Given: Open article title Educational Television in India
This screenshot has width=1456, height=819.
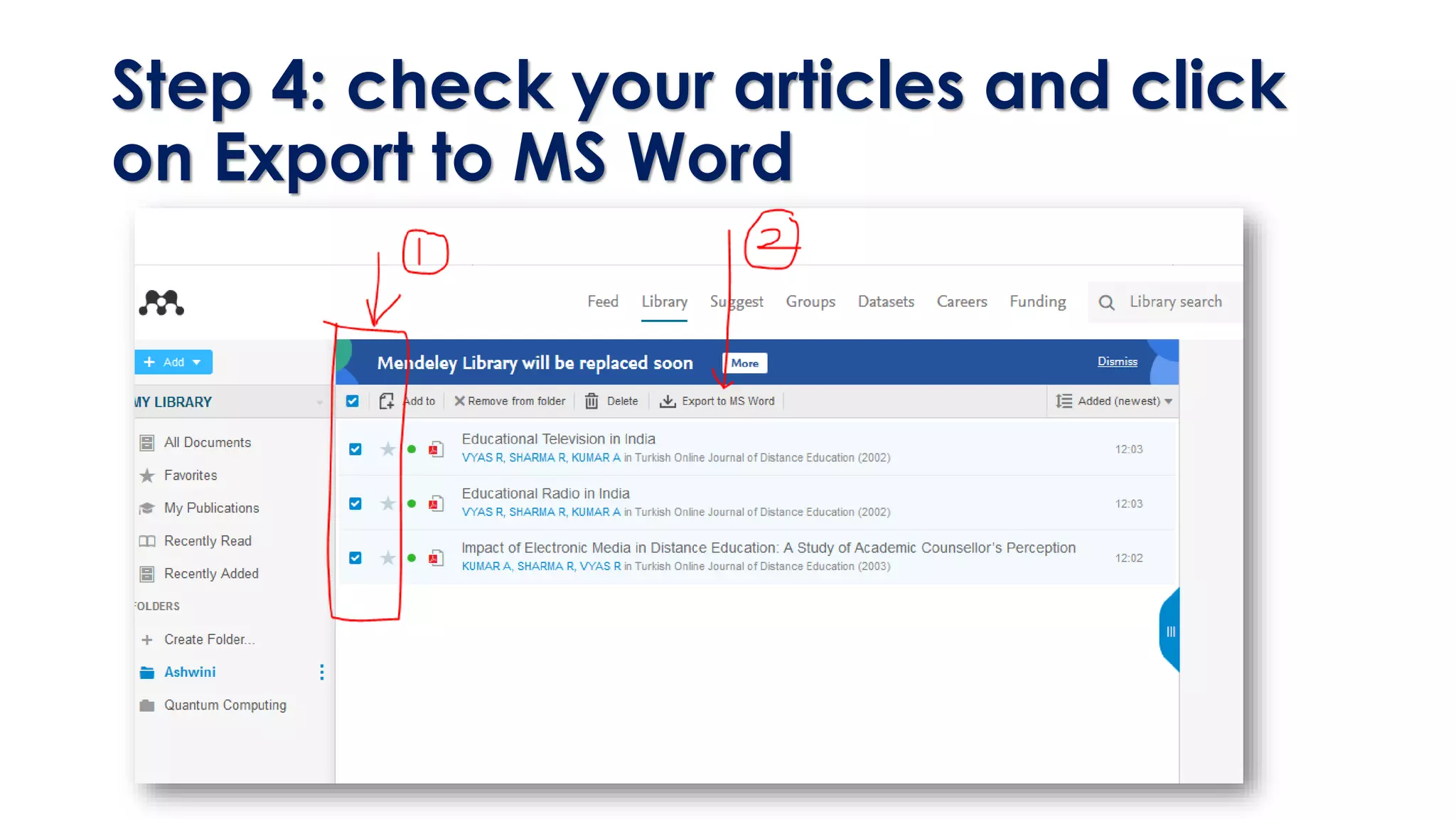Looking at the screenshot, I should (x=558, y=439).
